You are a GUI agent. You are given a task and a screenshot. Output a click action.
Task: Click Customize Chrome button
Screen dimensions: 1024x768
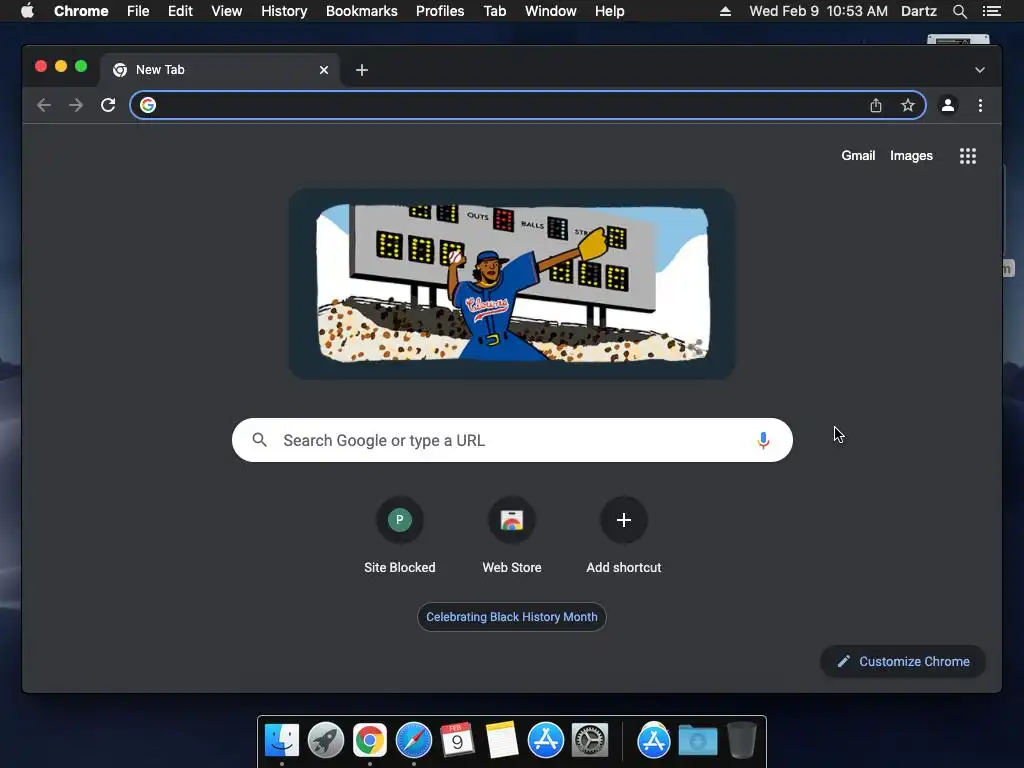pos(903,662)
